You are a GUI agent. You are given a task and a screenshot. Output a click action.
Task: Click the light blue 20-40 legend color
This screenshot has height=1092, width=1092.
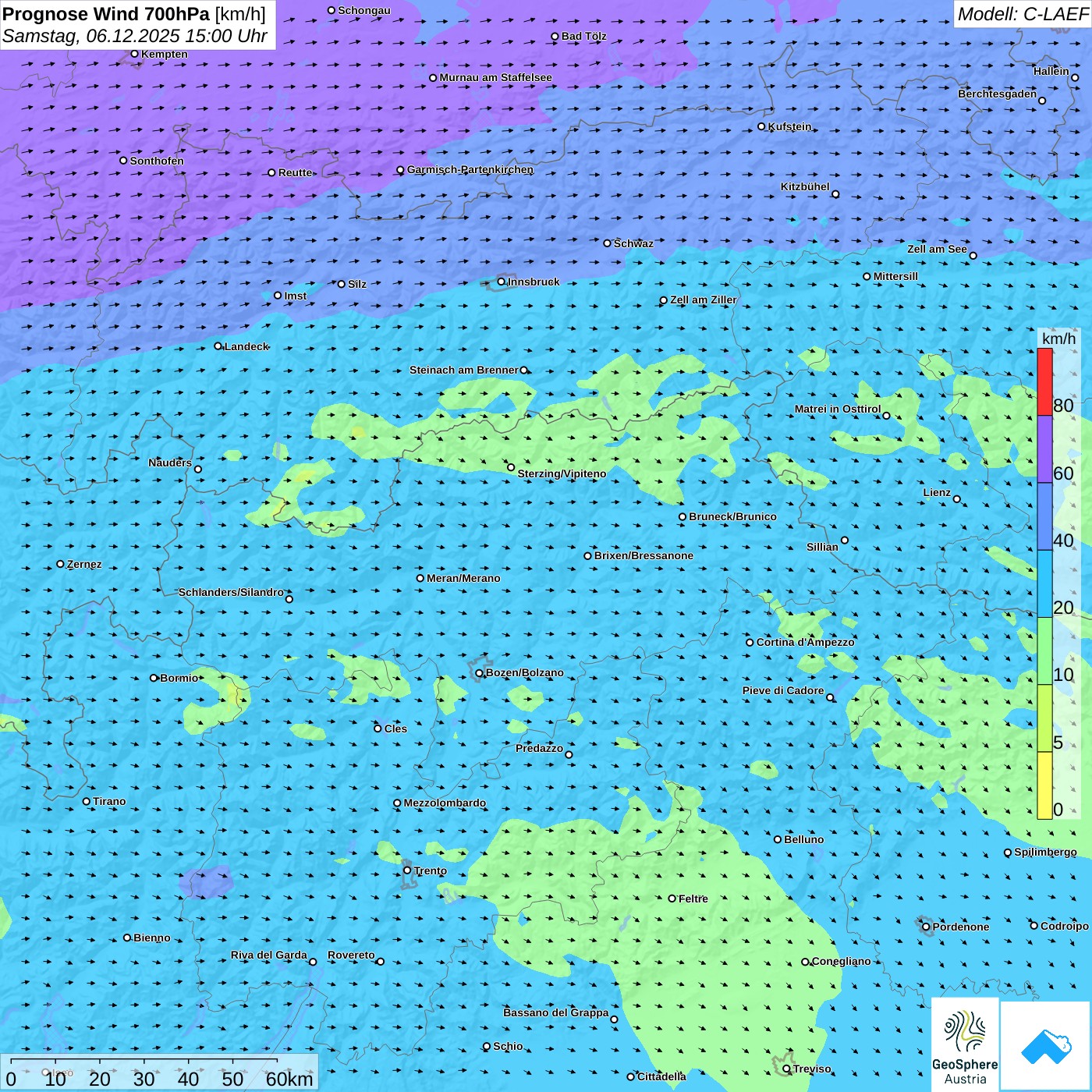pos(1044,583)
